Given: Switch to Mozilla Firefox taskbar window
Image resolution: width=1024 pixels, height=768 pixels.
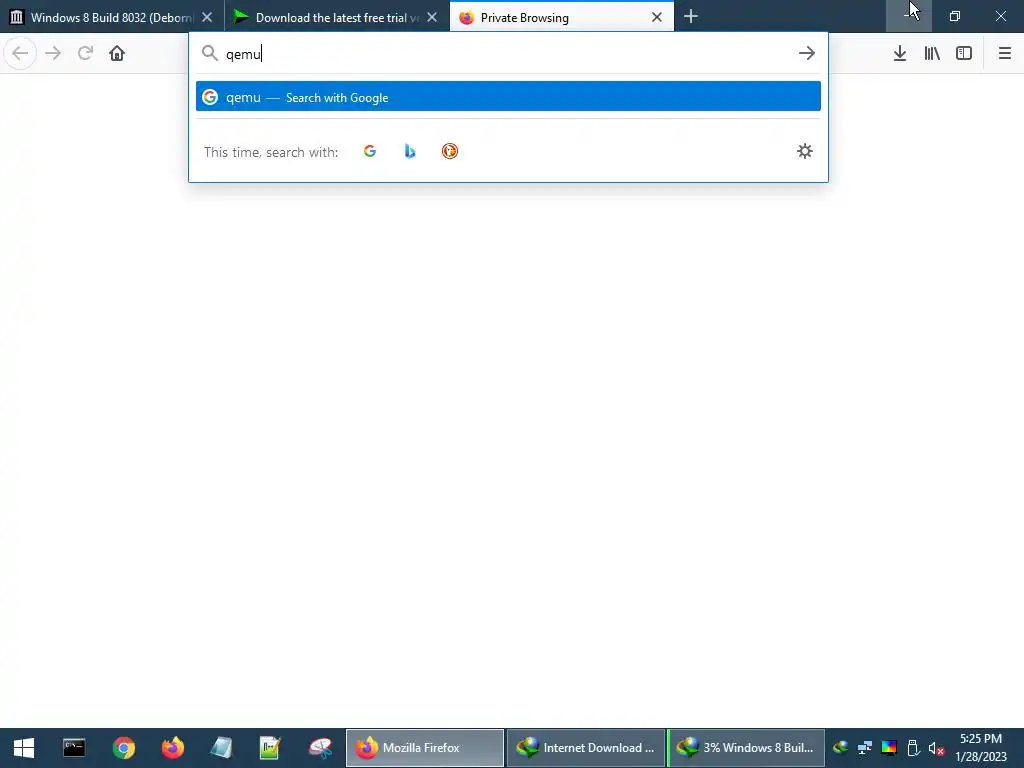Looking at the screenshot, I should tap(424, 748).
